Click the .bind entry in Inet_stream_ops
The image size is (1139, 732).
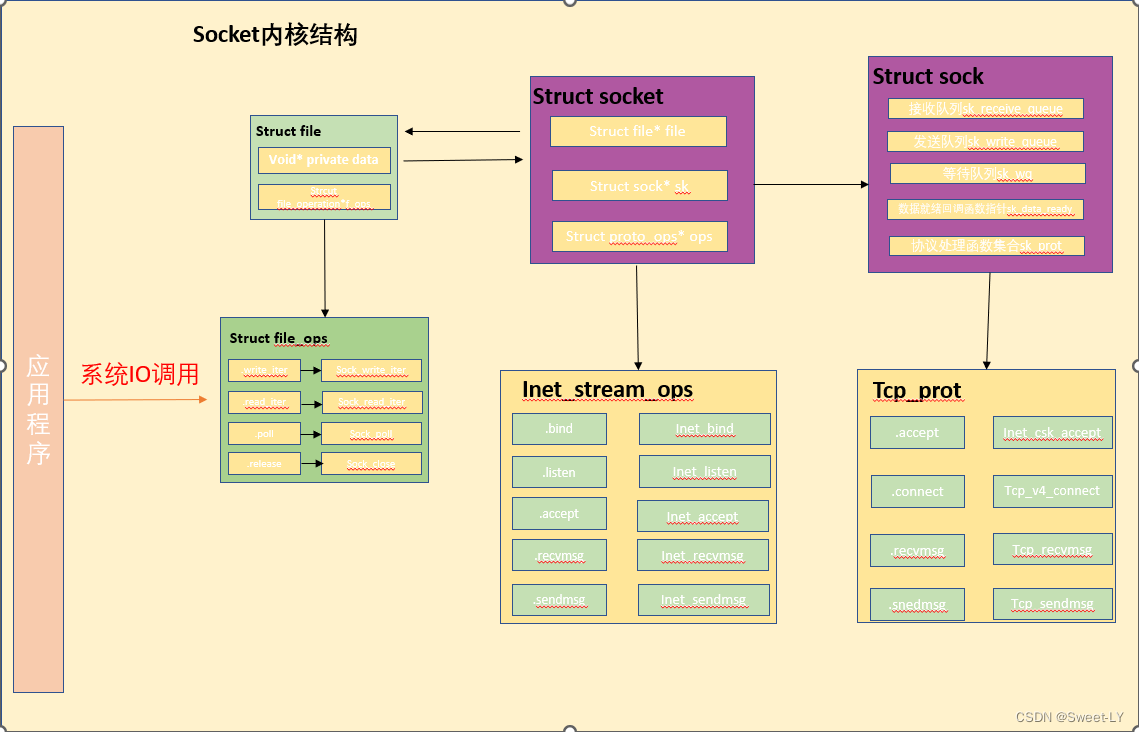pyautogui.click(x=559, y=429)
